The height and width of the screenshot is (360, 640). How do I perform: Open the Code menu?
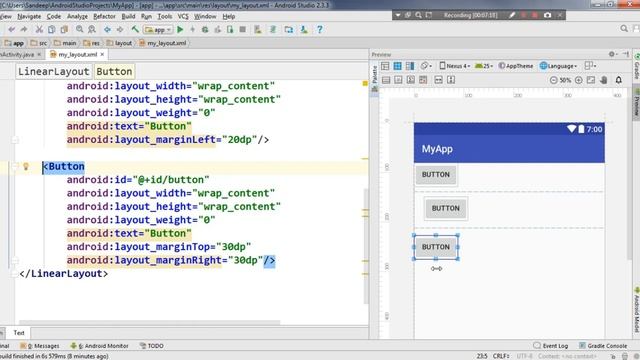pos(53,16)
